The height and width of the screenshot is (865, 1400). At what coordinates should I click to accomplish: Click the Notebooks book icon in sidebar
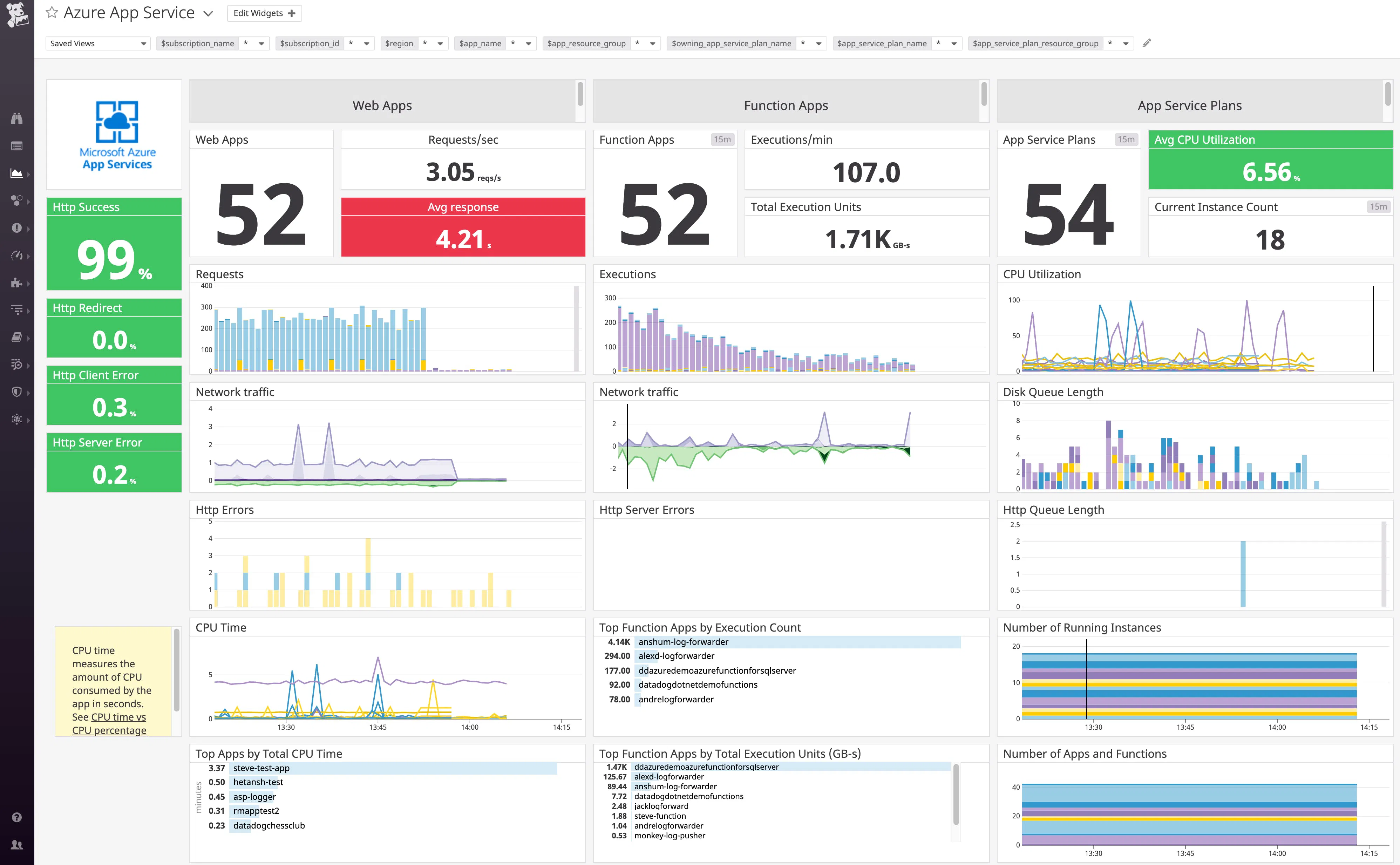pyautogui.click(x=17, y=337)
